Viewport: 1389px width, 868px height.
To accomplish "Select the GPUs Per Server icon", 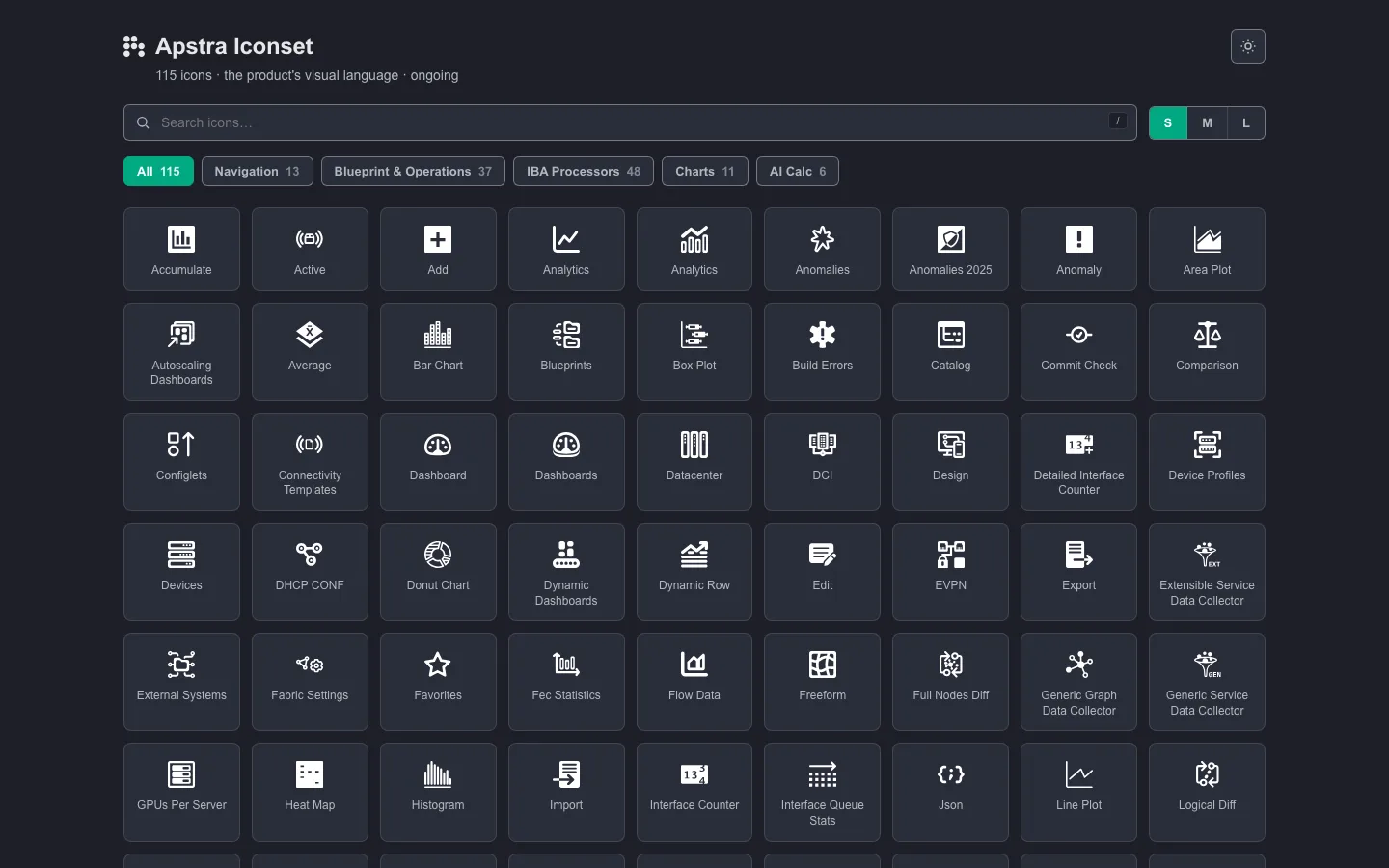I will pos(181,792).
